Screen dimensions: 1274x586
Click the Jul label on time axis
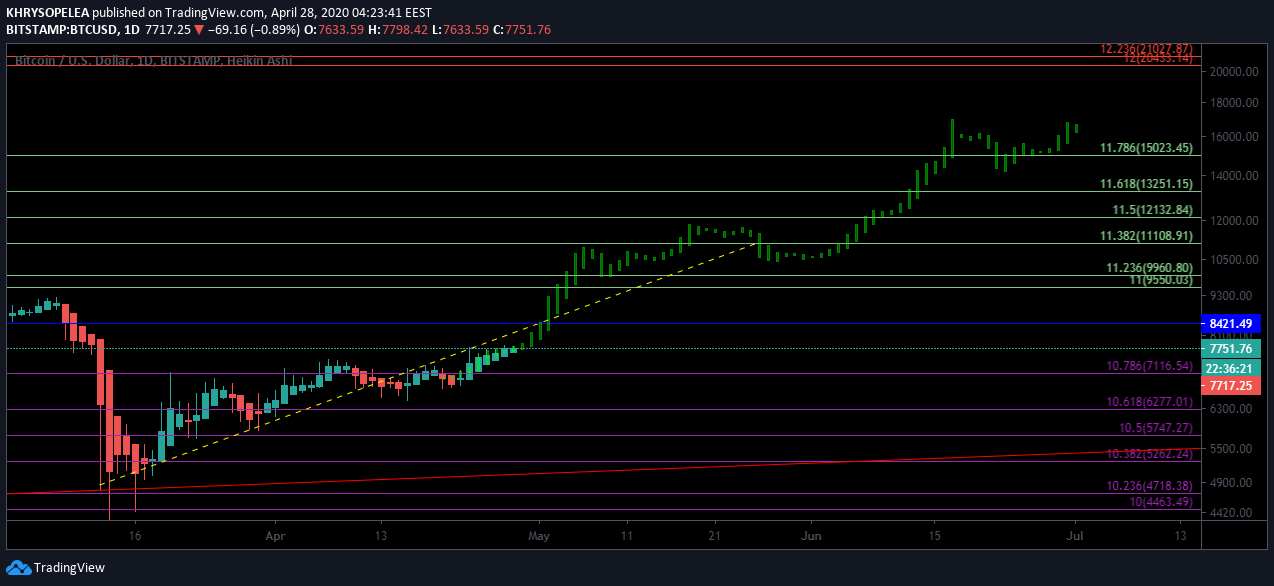[x=1074, y=537]
